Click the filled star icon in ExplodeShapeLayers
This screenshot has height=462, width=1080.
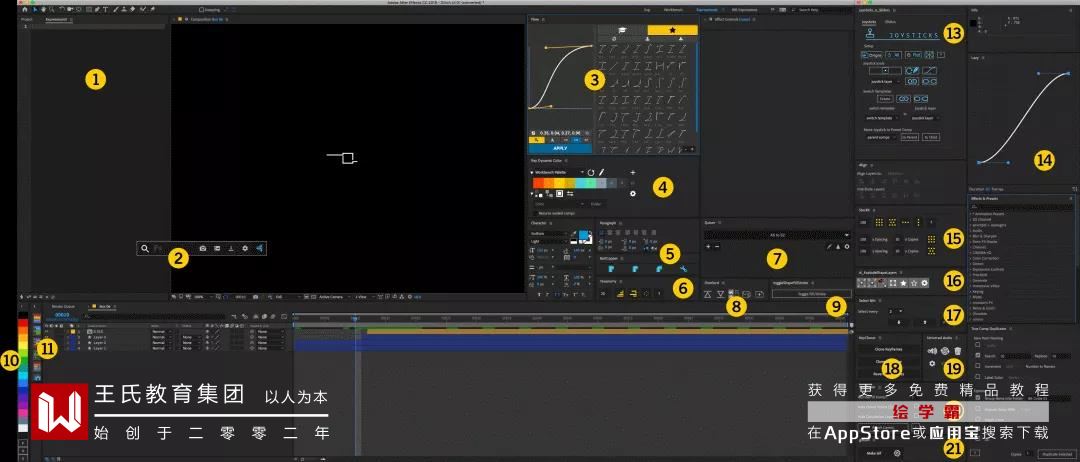pyautogui.click(x=903, y=283)
